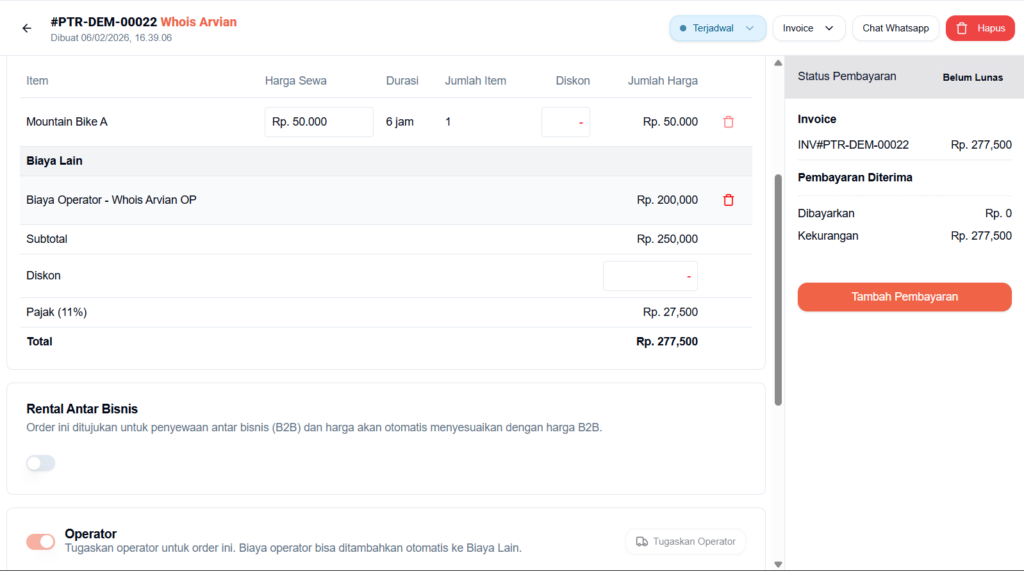Disable the Operator toggle switch
1024x571 pixels.
click(41, 541)
